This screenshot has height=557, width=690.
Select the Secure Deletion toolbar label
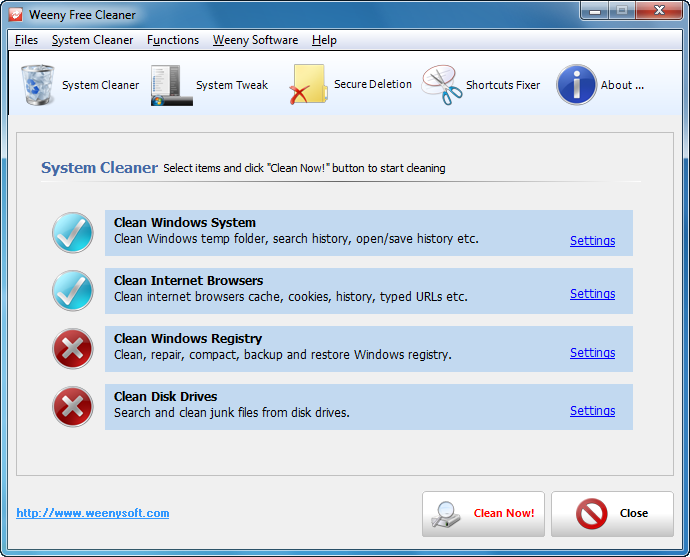click(373, 84)
